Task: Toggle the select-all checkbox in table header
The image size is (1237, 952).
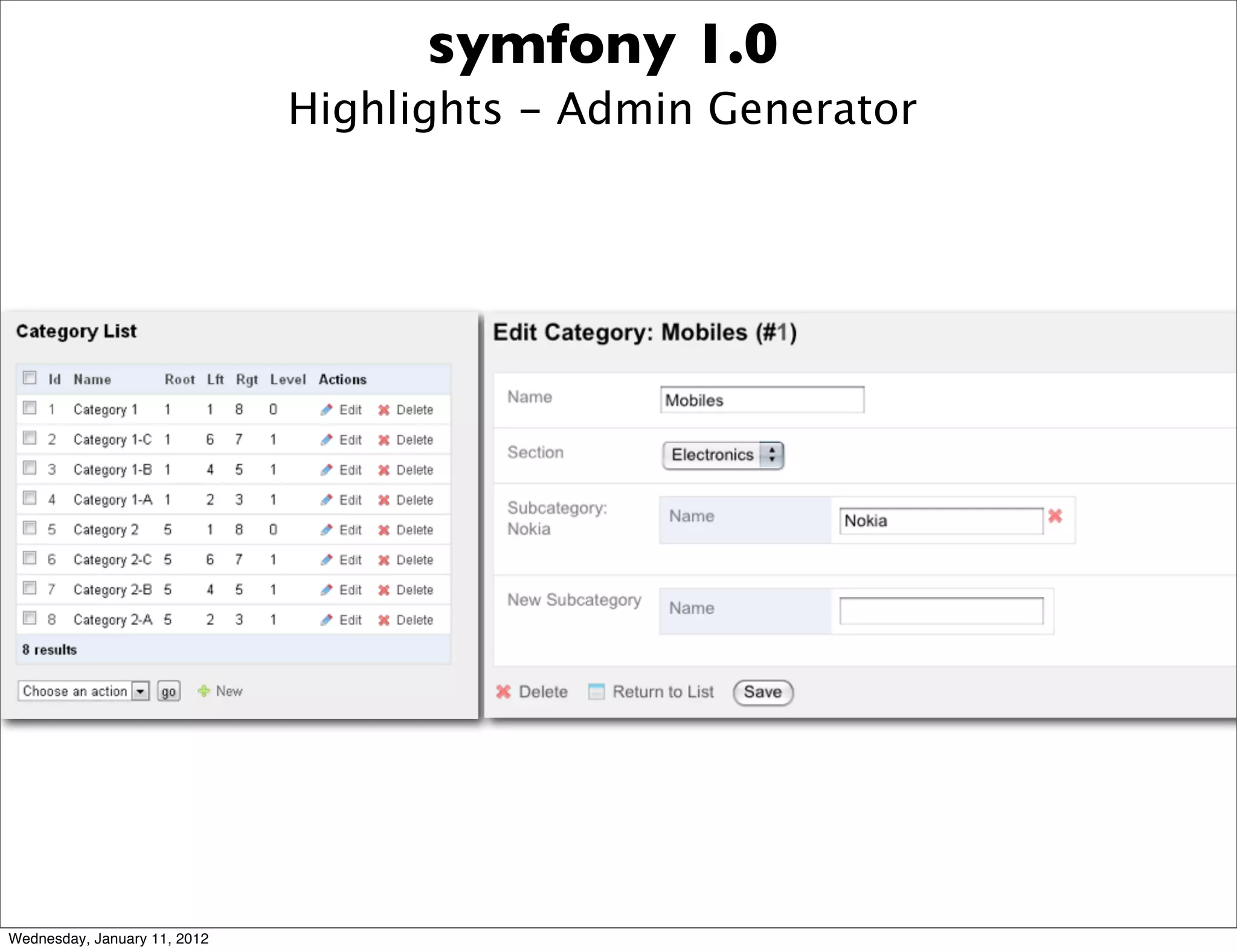Action: coord(30,378)
